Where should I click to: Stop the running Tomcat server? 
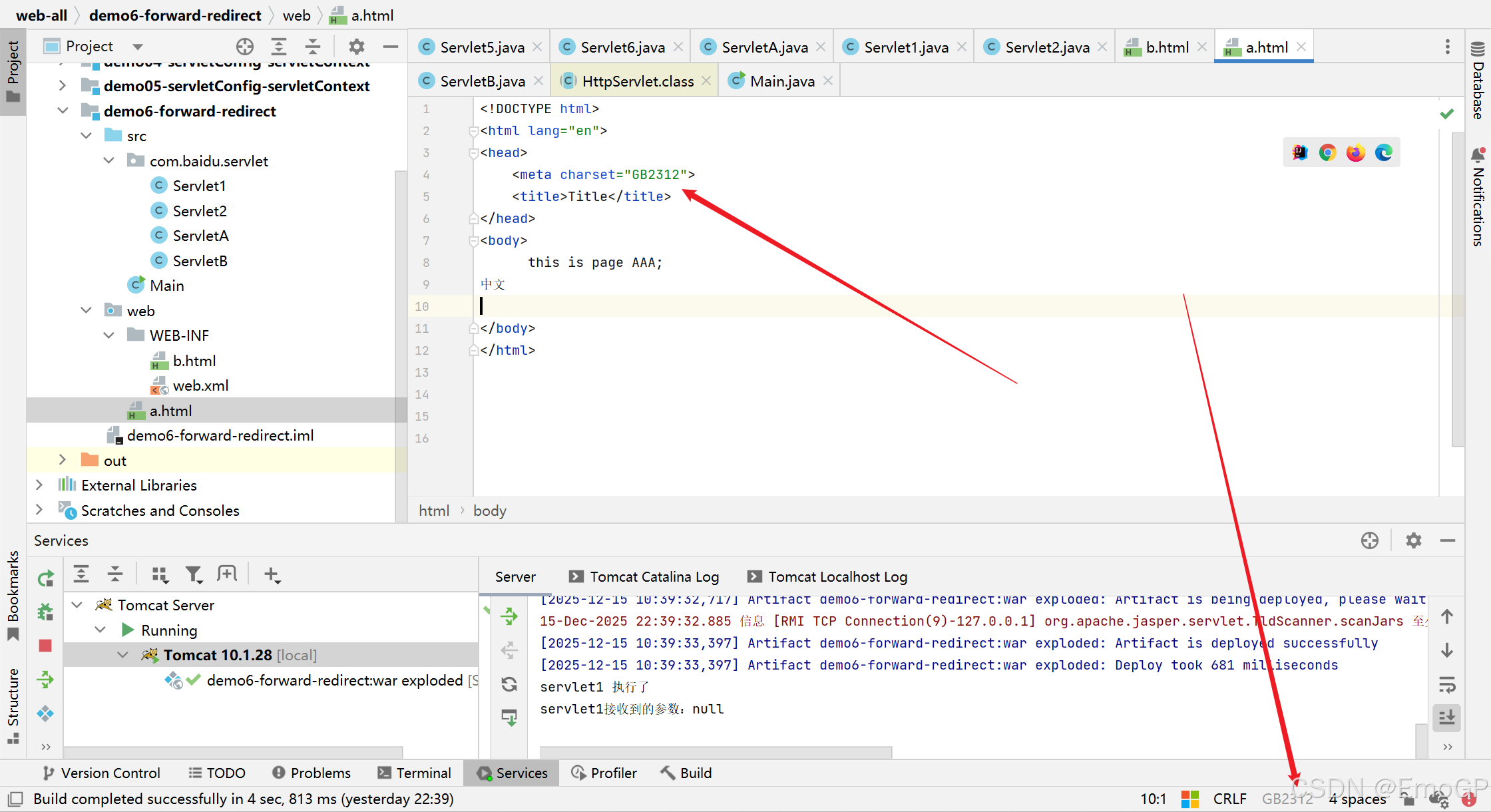pyautogui.click(x=45, y=646)
